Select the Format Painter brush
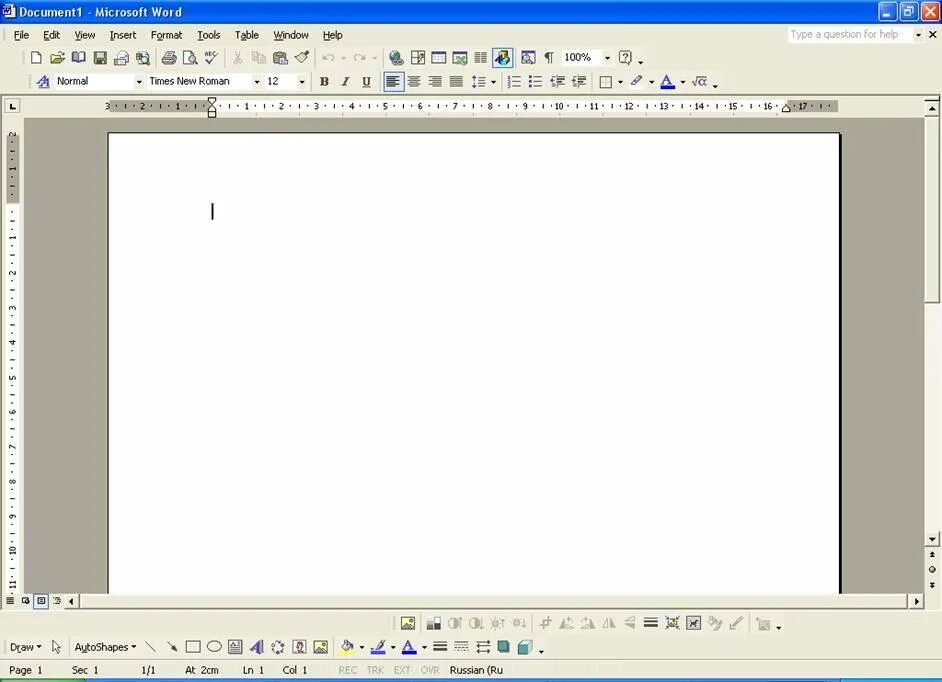The width and height of the screenshot is (942, 682). click(302, 58)
